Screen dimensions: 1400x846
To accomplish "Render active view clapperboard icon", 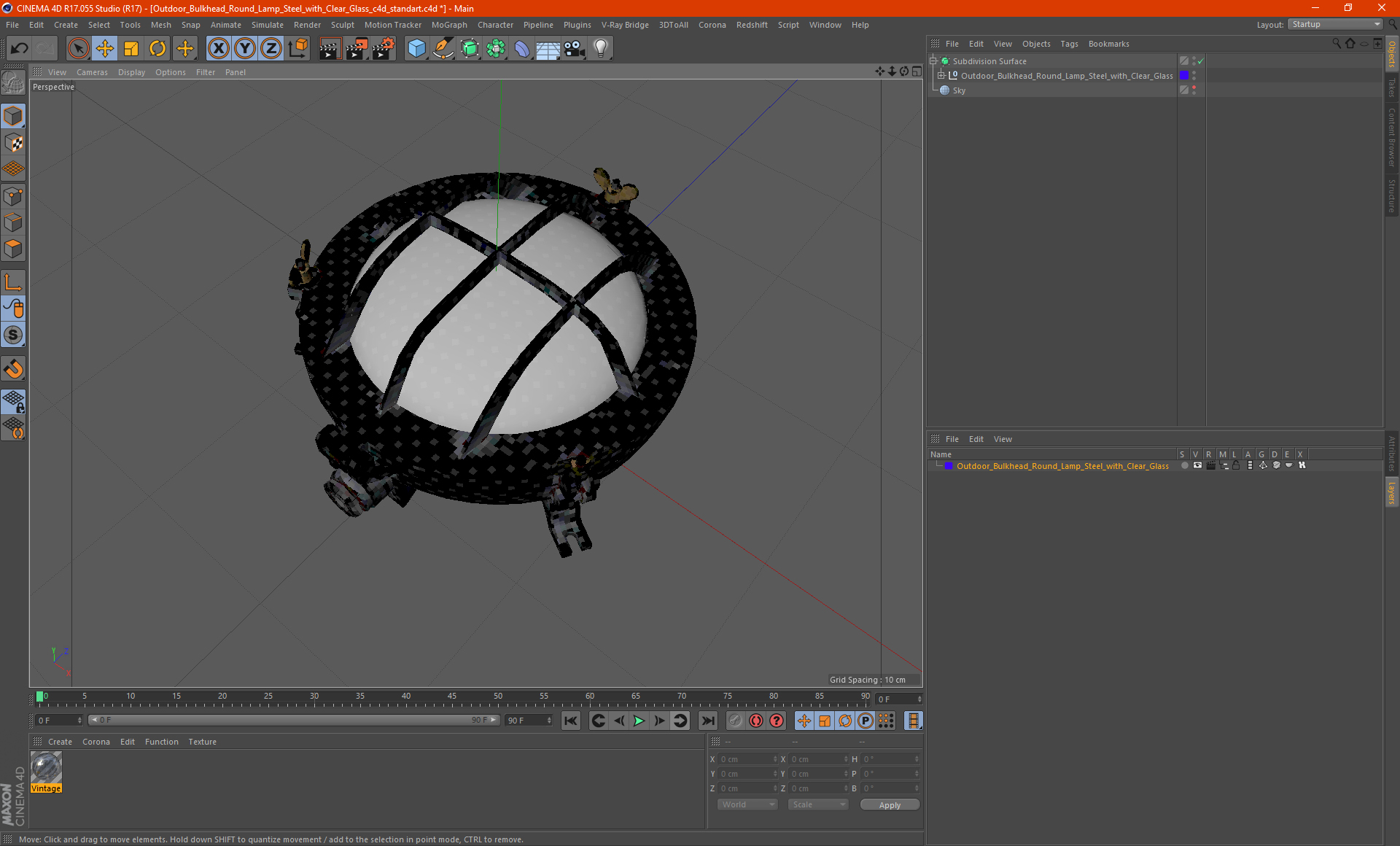I will tap(330, 49).
